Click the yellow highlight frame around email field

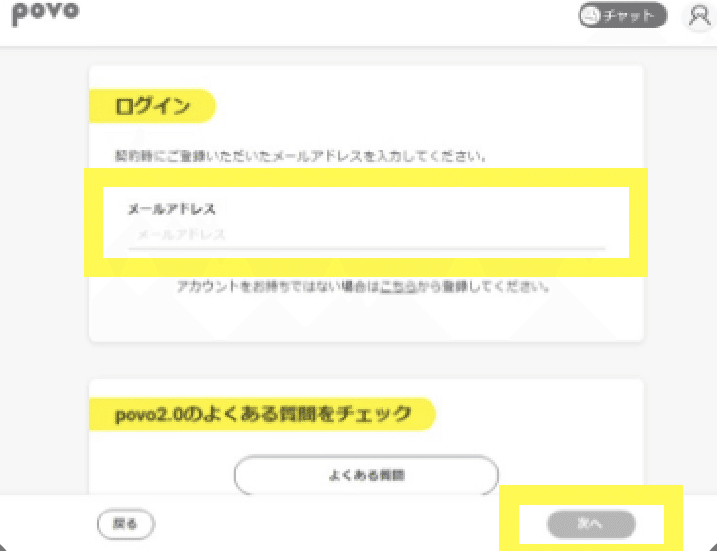[366, 177]
